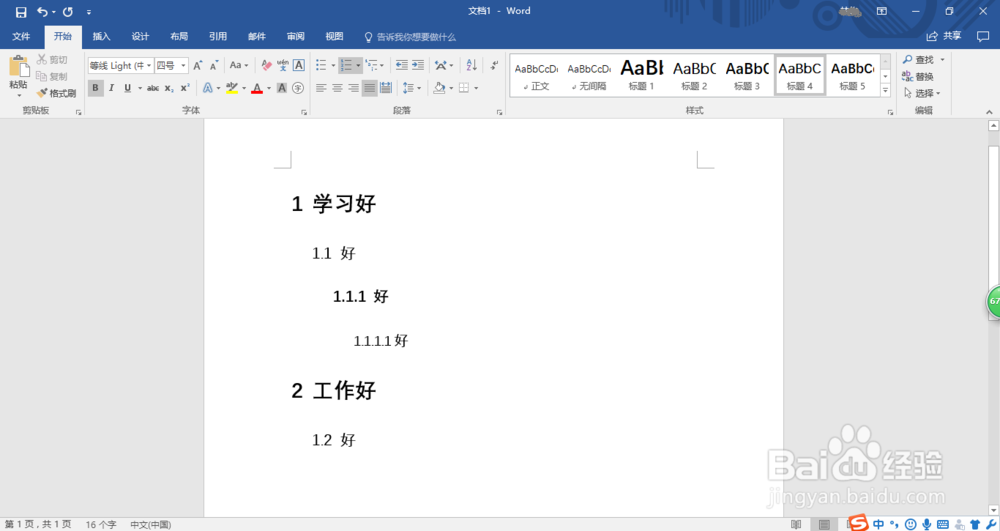The width and height of the screenshot is (1000, 531).
Task: Click 格式刷 Format Painter brush
Action: tap(56, 93)
